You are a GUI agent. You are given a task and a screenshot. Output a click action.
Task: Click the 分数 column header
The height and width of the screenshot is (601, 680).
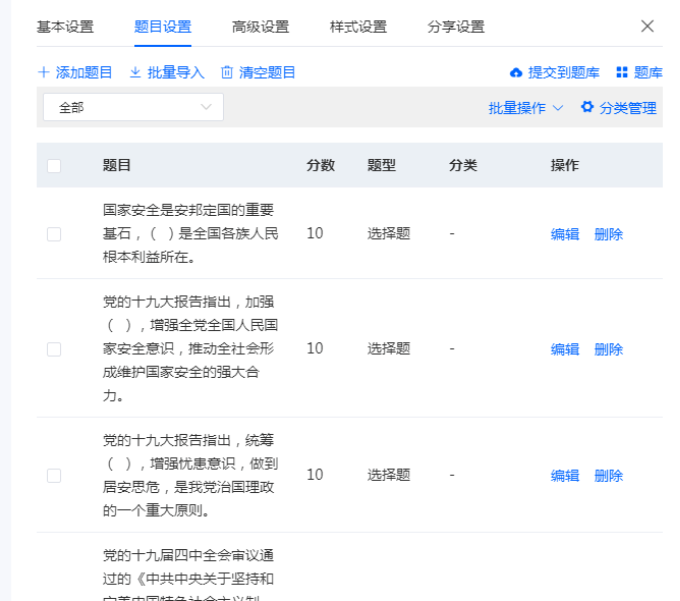320,165
